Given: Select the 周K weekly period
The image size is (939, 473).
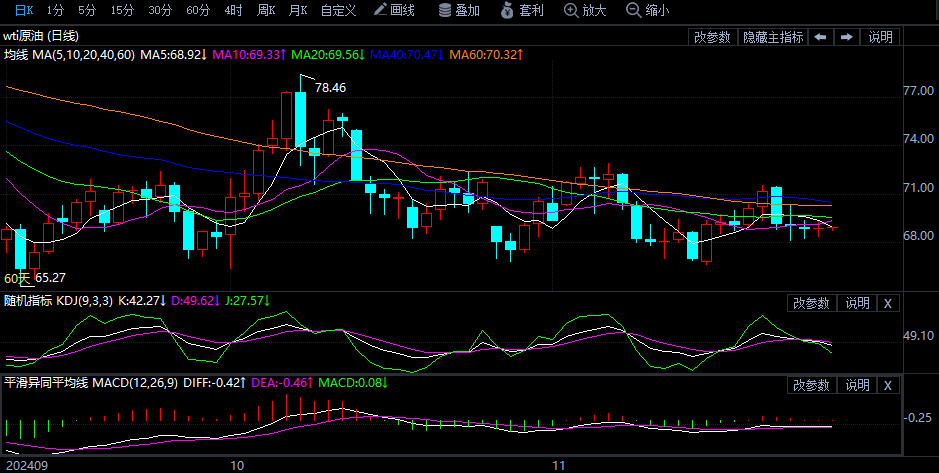Looking at the screenshot, I should point(265,10).
